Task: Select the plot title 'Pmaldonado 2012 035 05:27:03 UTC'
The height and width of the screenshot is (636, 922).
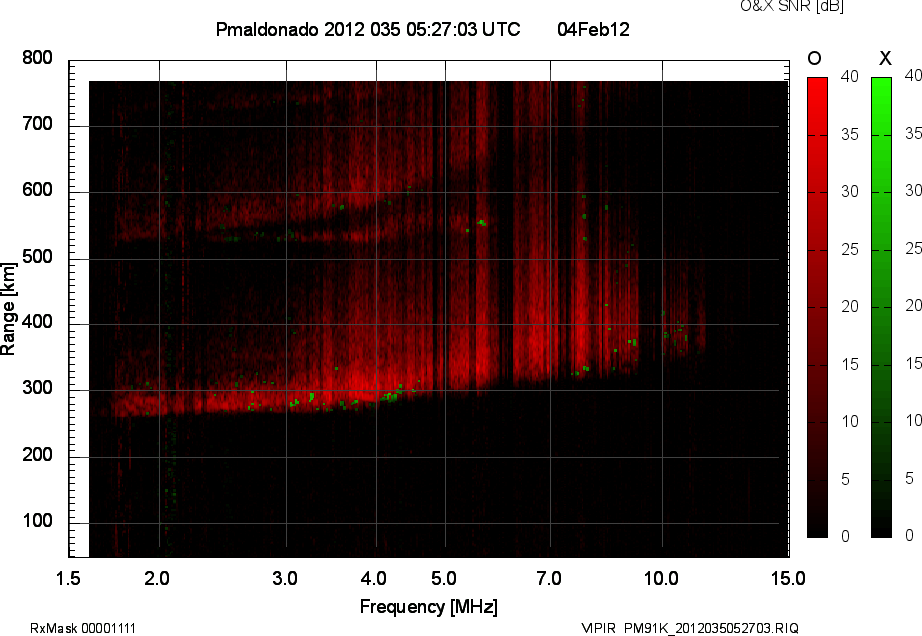Action: (x=368, y=29)
